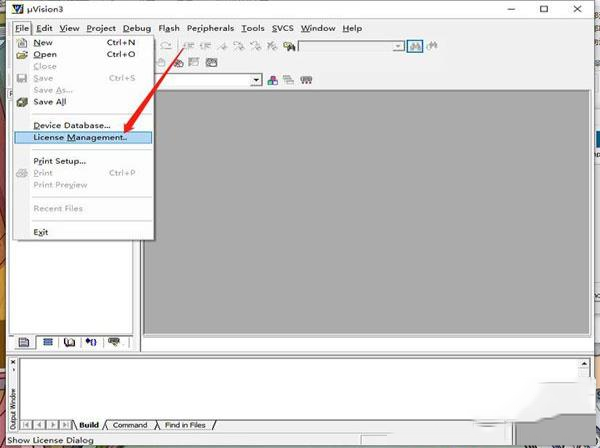The image size is (600, 448).
Task: Click the Save All disk icon
Action: coord(22,102)
